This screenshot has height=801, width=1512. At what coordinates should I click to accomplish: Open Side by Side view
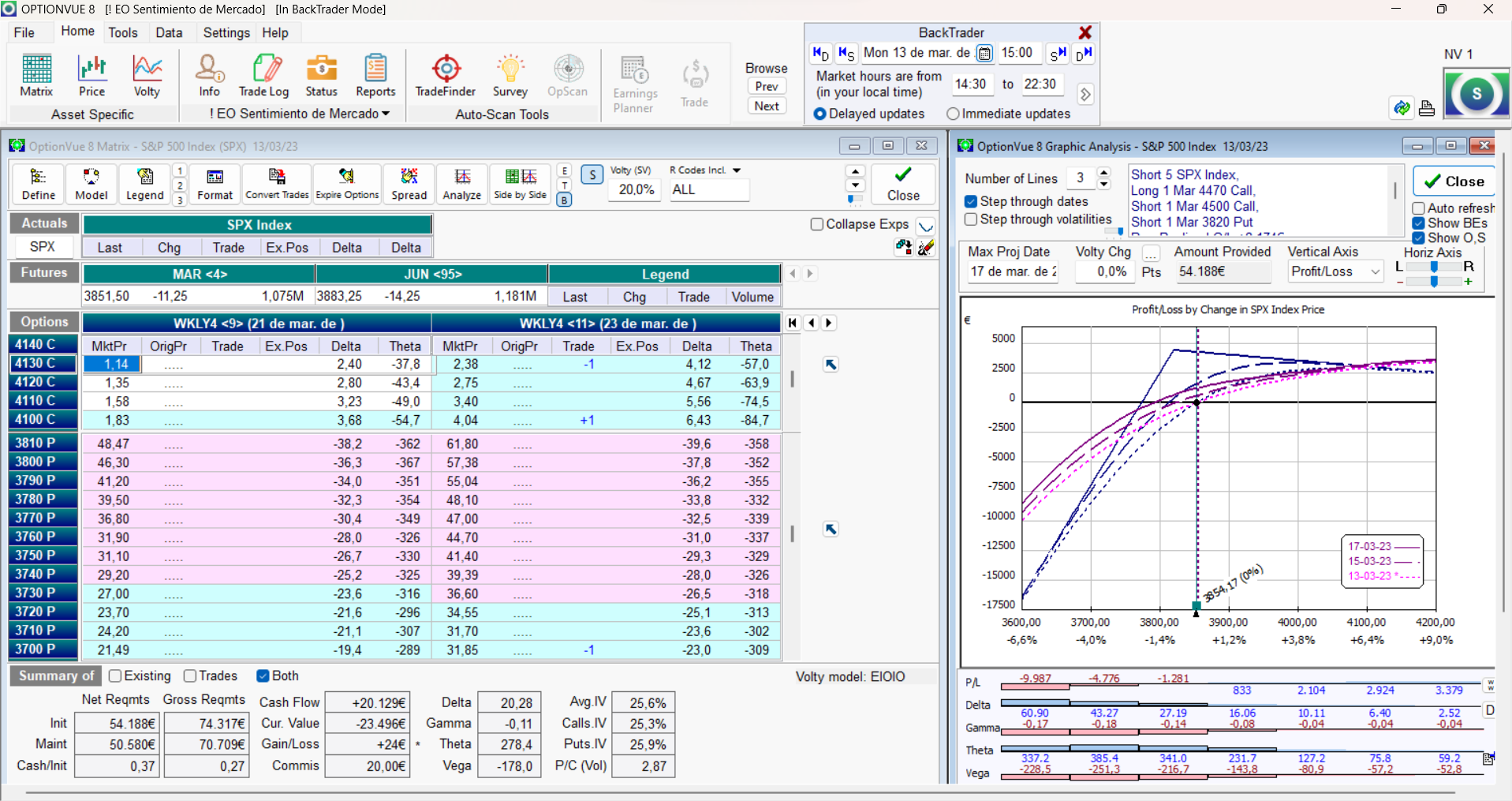click(521, 185)
